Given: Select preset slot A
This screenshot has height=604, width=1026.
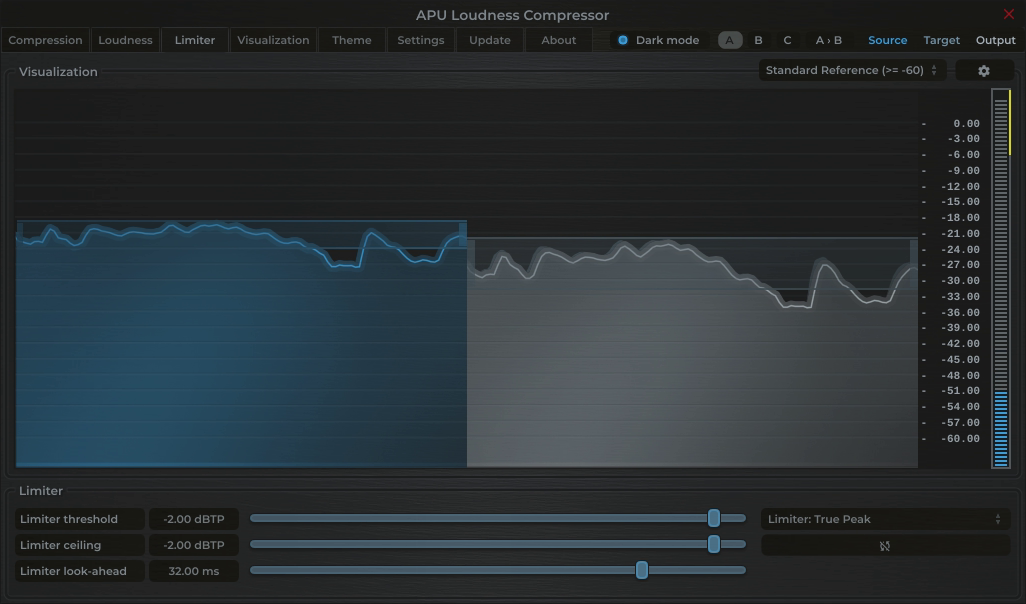Looking at the screenshot, I should coord(729,40).
